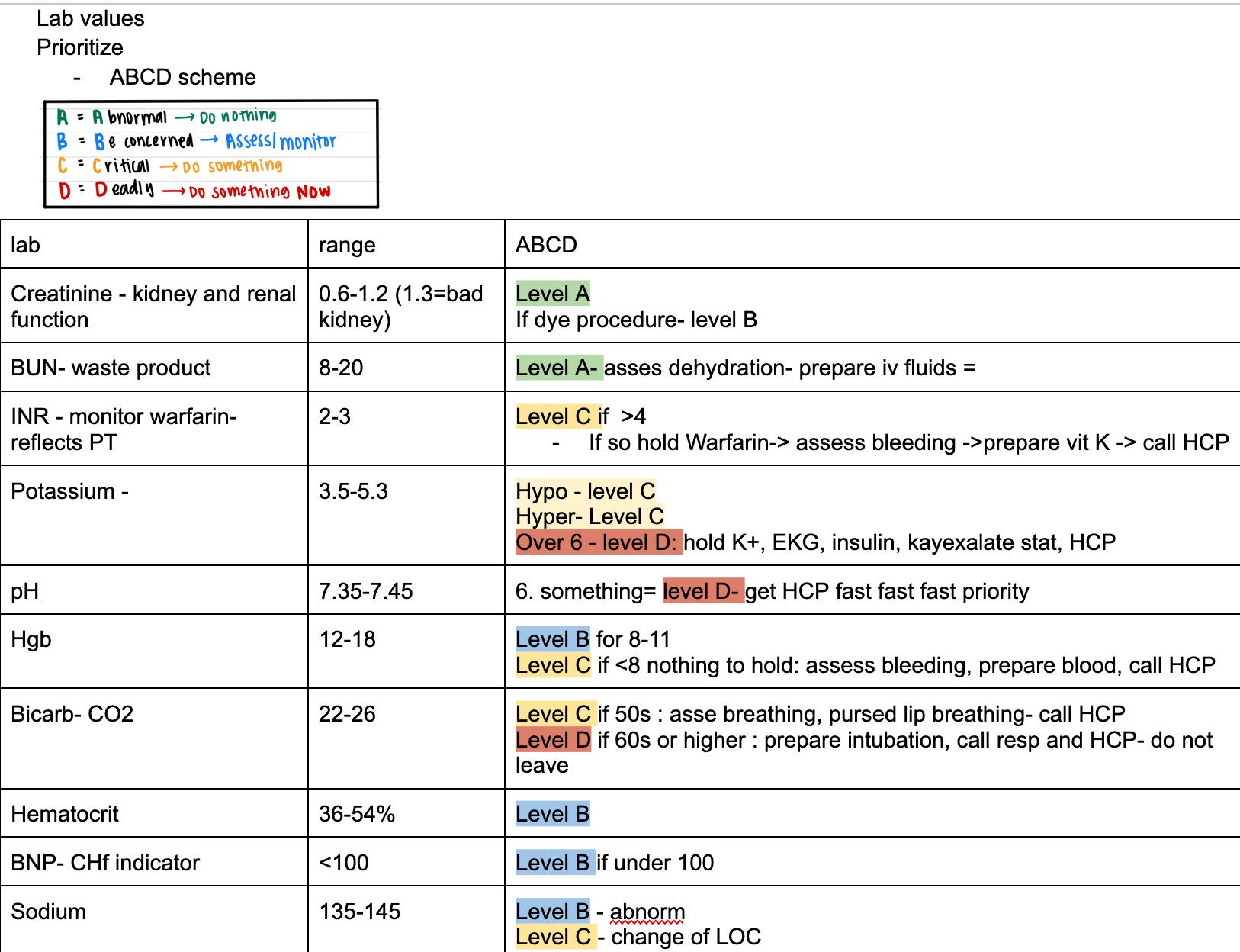Click the 'range' column header cell
Image resolution: width=1240 pixels, height=952 pixels.
coord(345,244)
